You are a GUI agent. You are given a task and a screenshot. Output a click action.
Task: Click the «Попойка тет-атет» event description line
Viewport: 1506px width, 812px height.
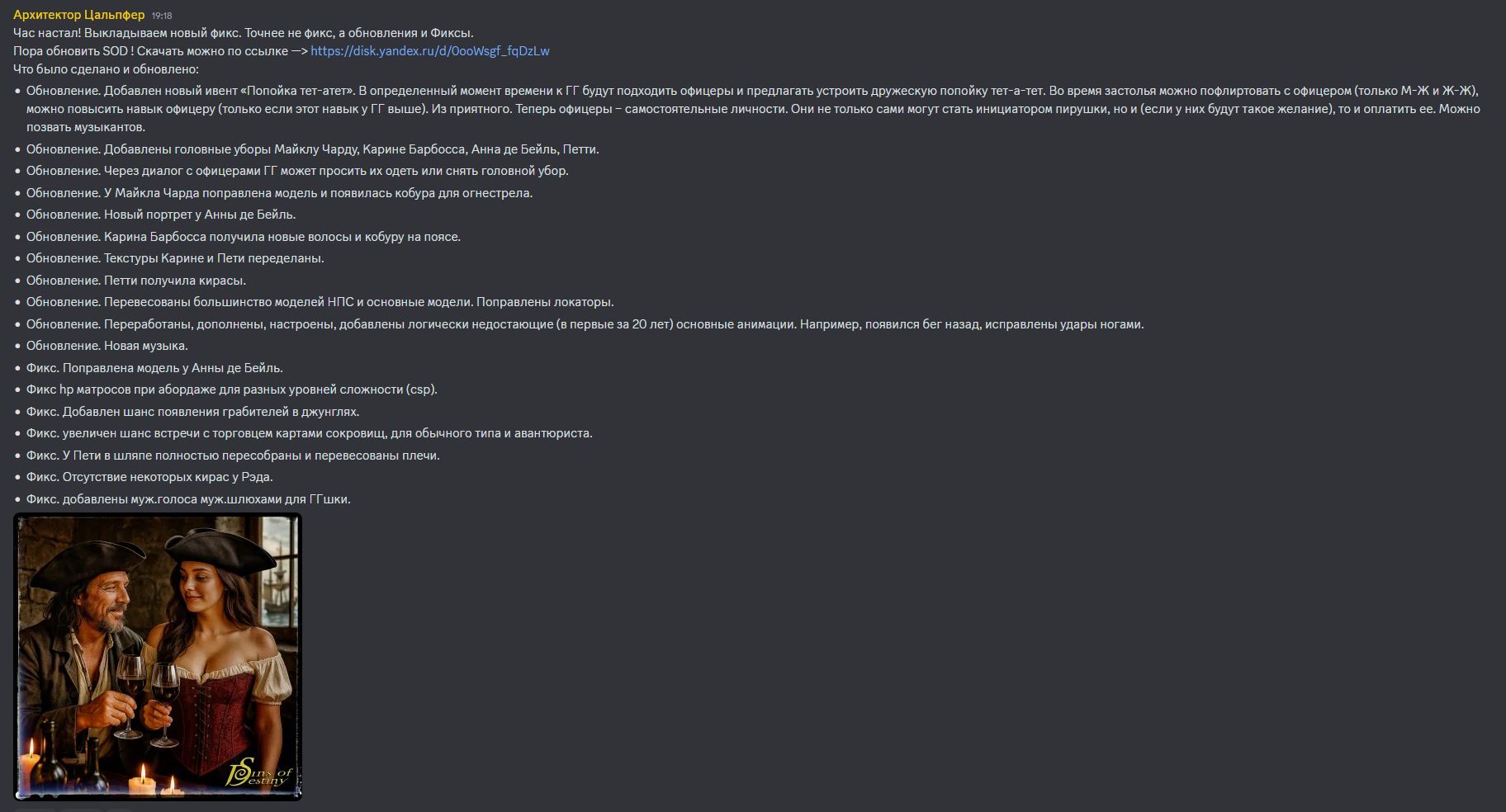[x=753, y=109]
